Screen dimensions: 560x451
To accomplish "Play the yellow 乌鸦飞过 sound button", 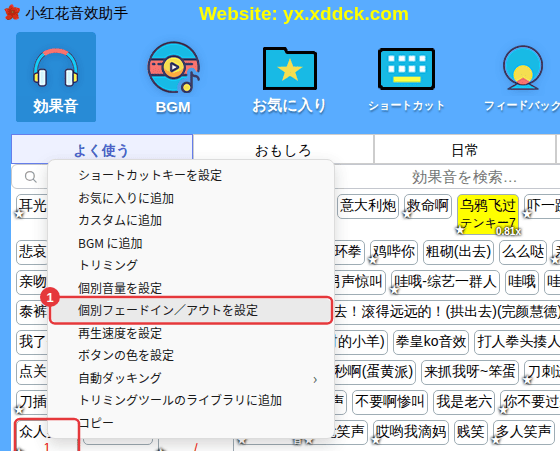I will tap(488, 214).
